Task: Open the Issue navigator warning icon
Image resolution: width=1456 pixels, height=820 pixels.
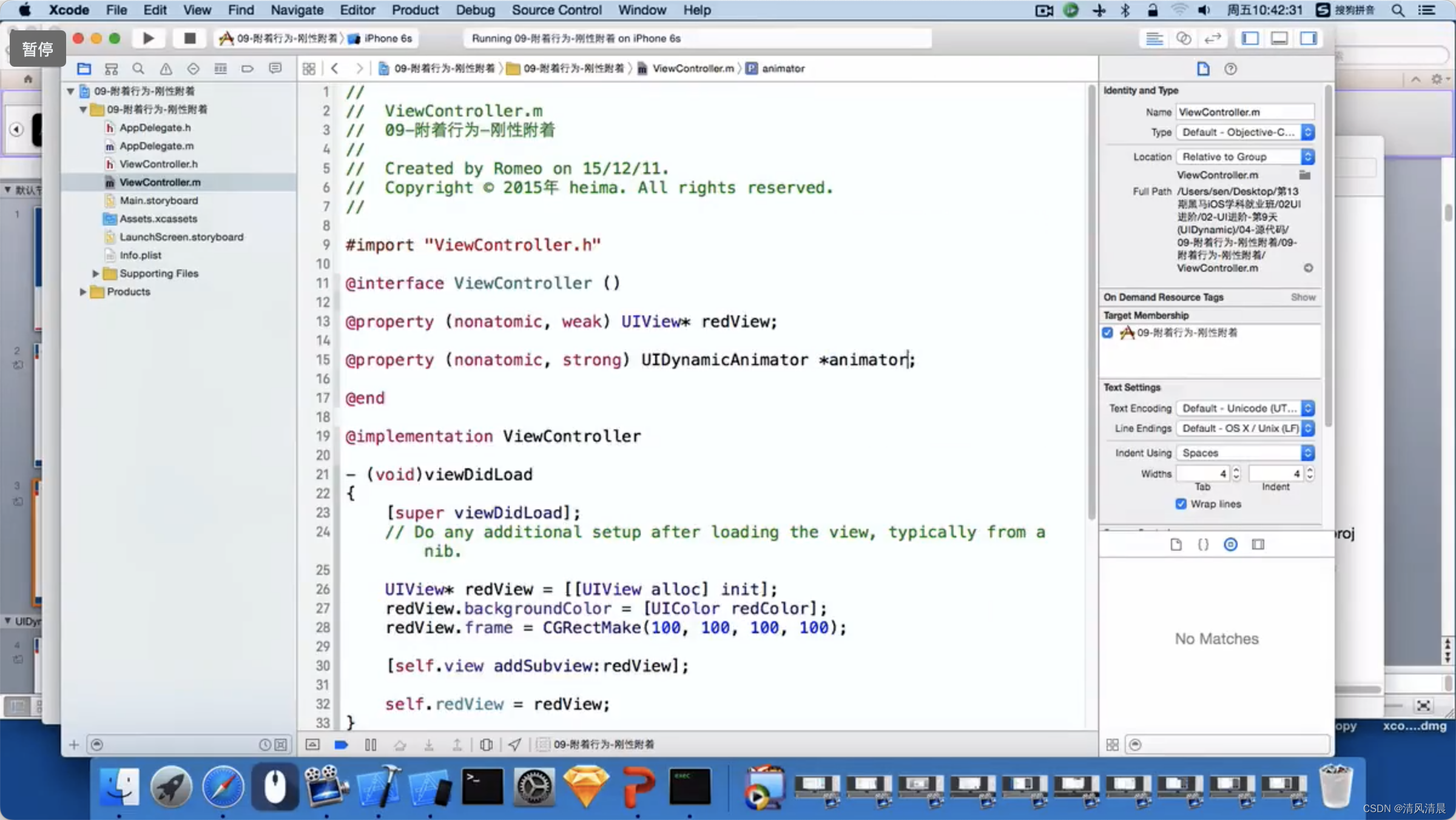Action: click(166, 69)
